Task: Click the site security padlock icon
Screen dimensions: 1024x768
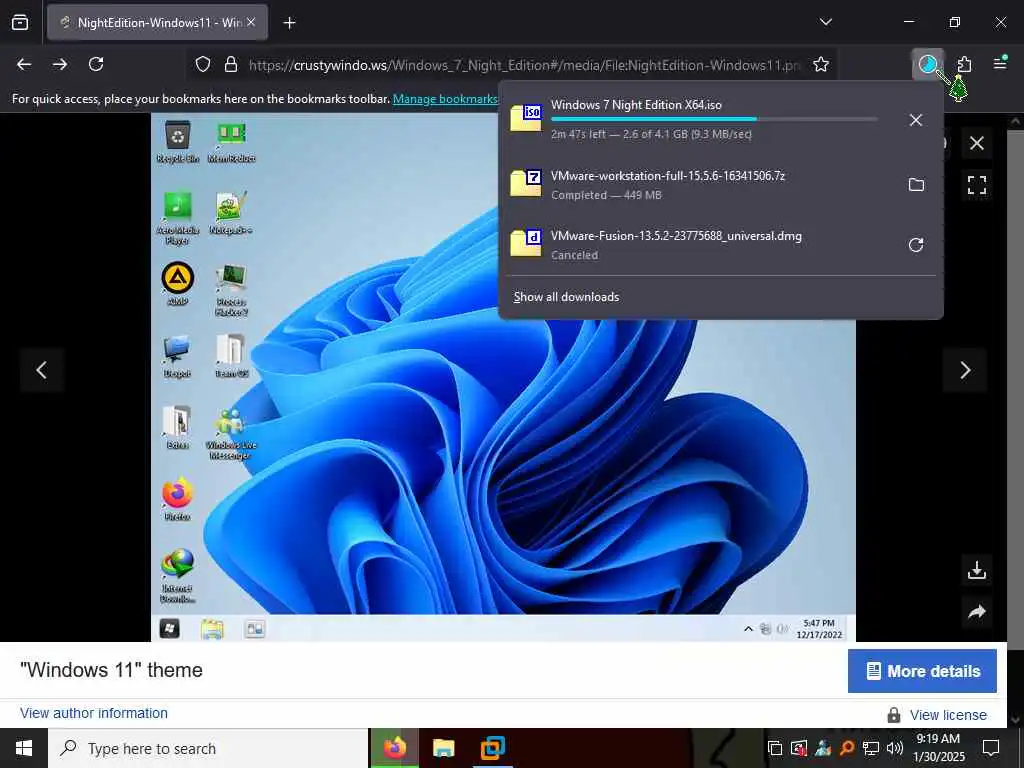Action: pyautogui.click(x=231, y=65)
